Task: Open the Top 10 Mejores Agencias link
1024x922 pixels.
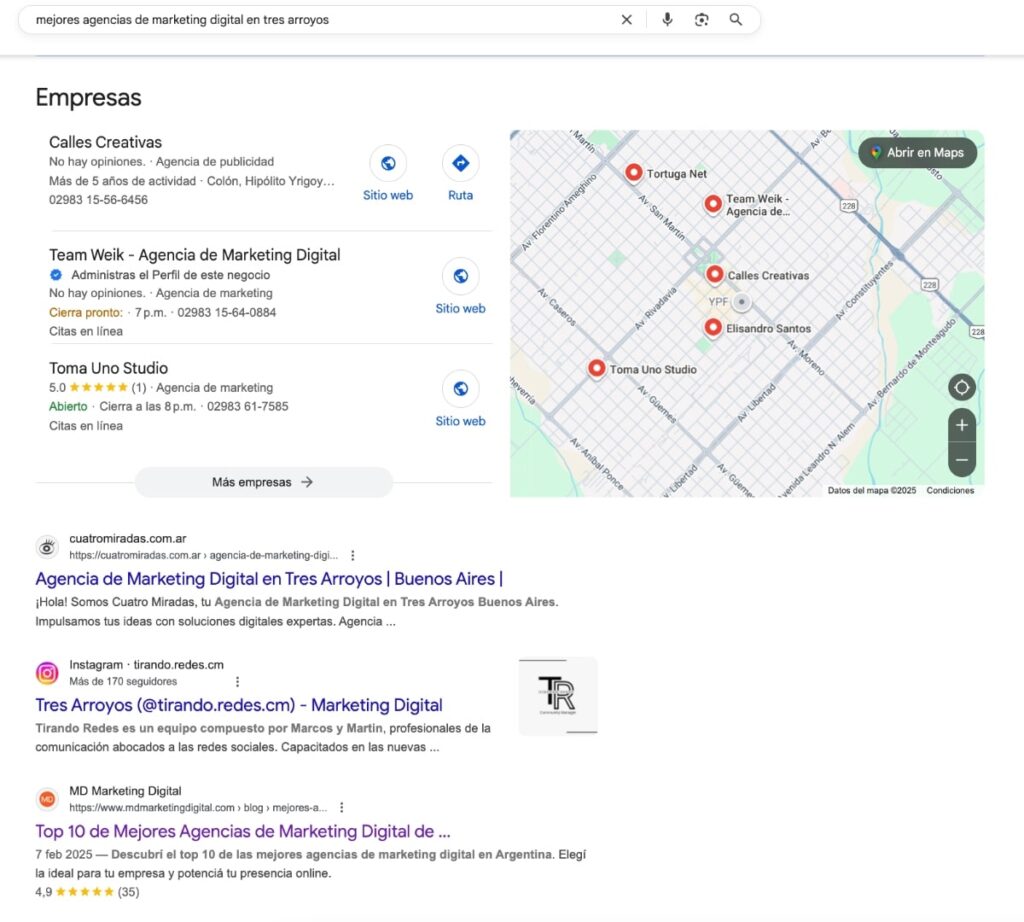Action: [242, 831]
